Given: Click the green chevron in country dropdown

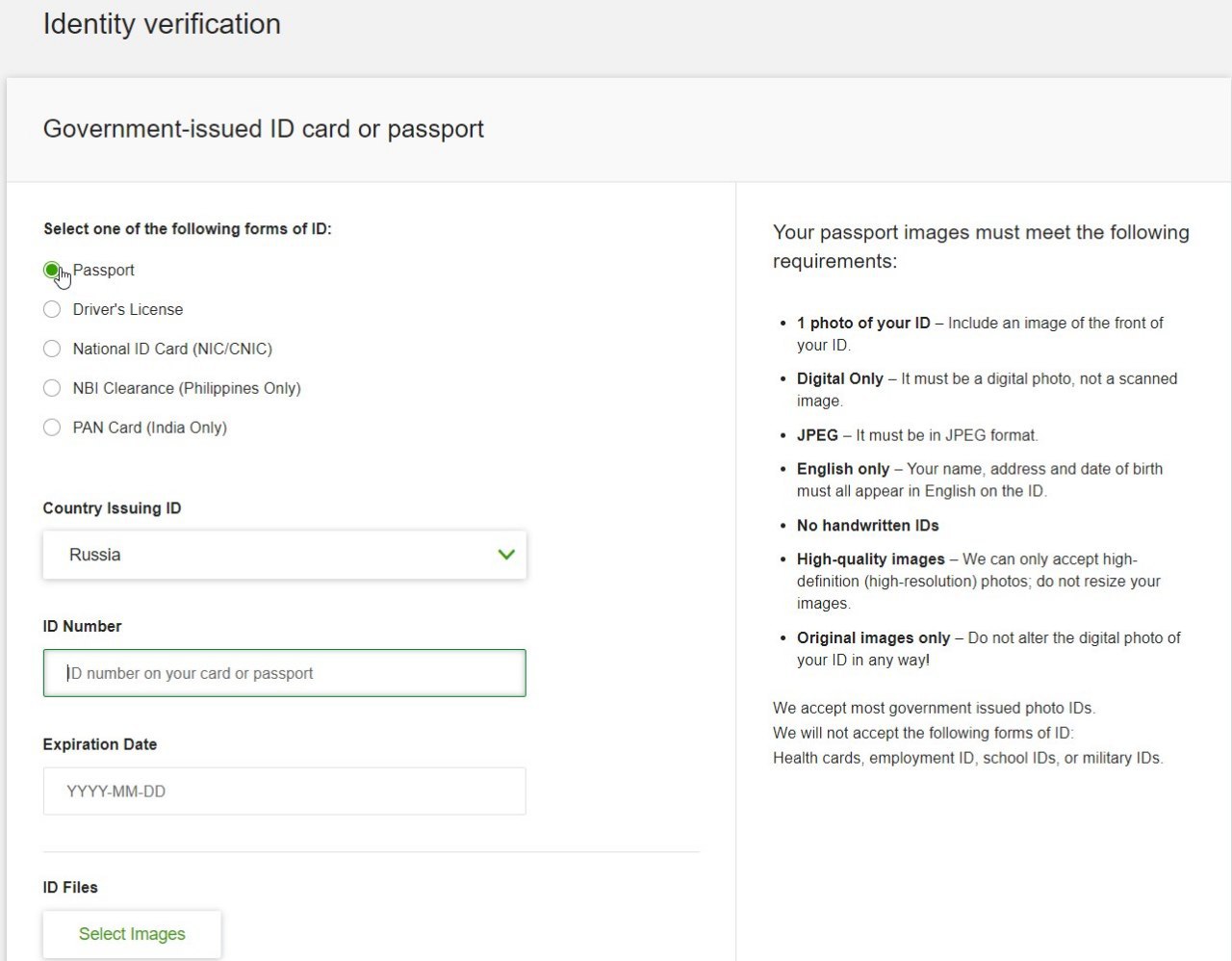Looking at the screenshot, I should [506, 555].
